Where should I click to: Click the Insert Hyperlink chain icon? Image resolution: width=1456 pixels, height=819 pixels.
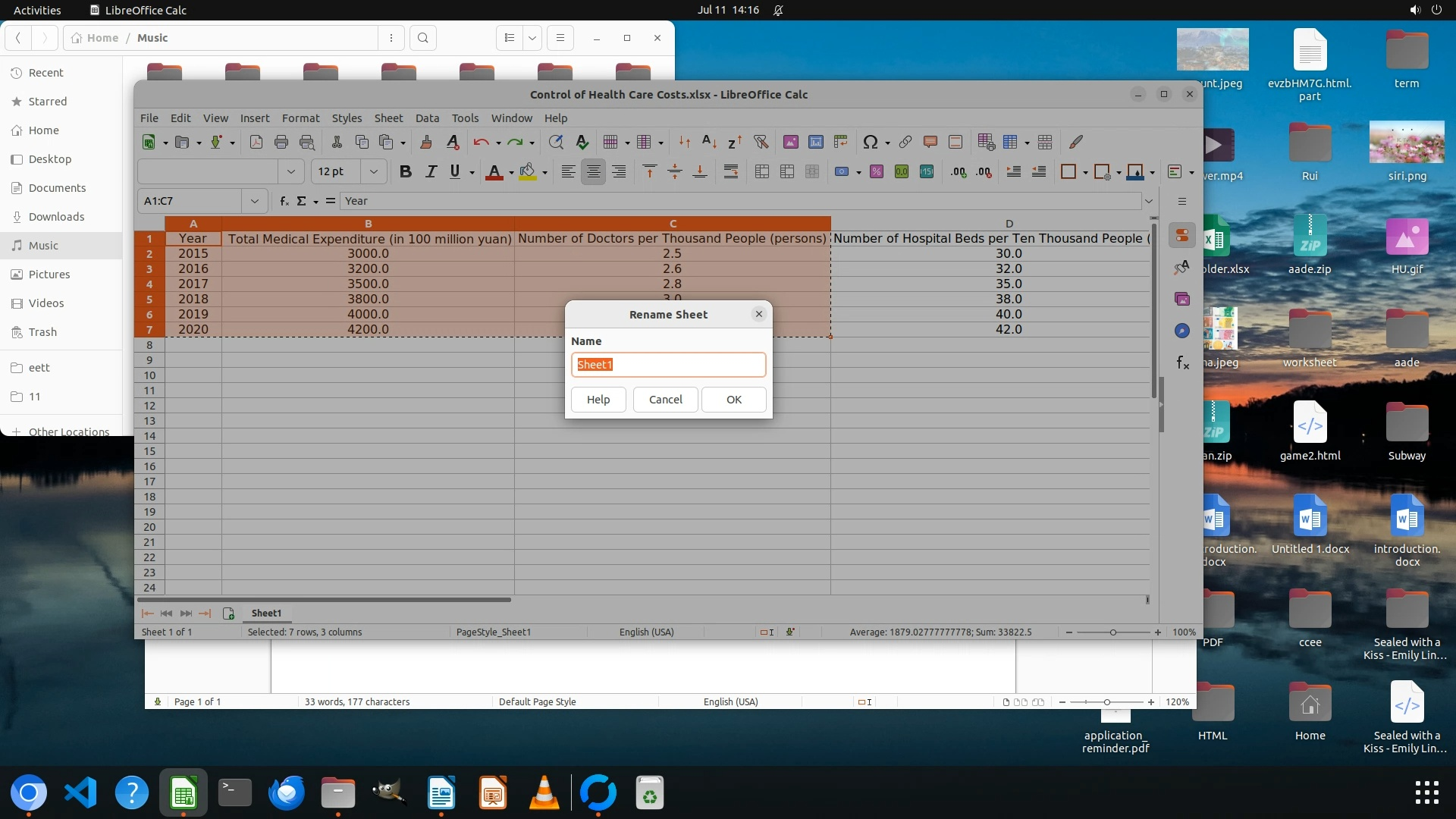pos(905,142)
